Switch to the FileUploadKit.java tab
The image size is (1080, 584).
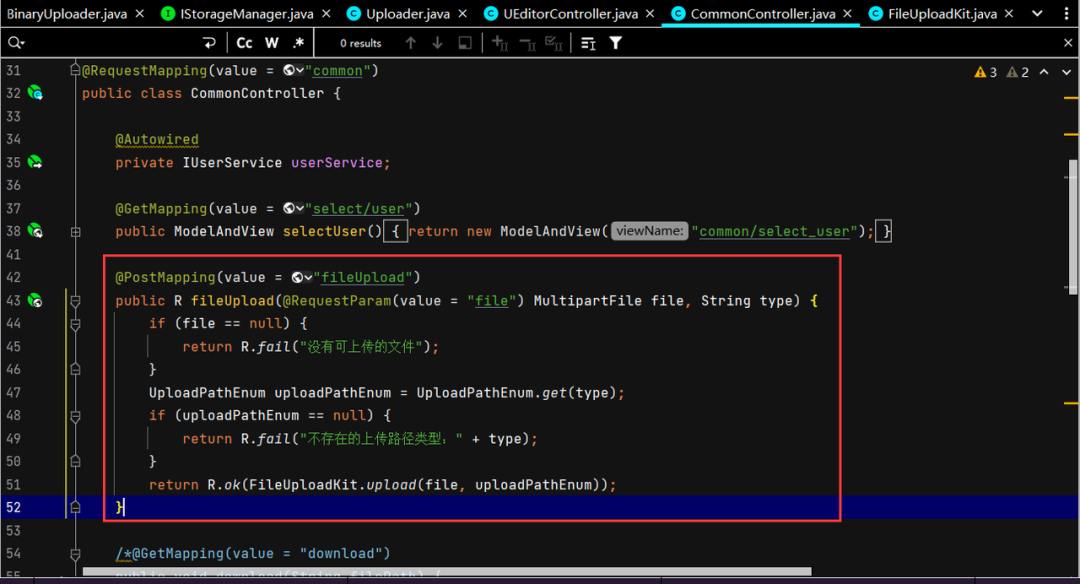pos(943,14)
